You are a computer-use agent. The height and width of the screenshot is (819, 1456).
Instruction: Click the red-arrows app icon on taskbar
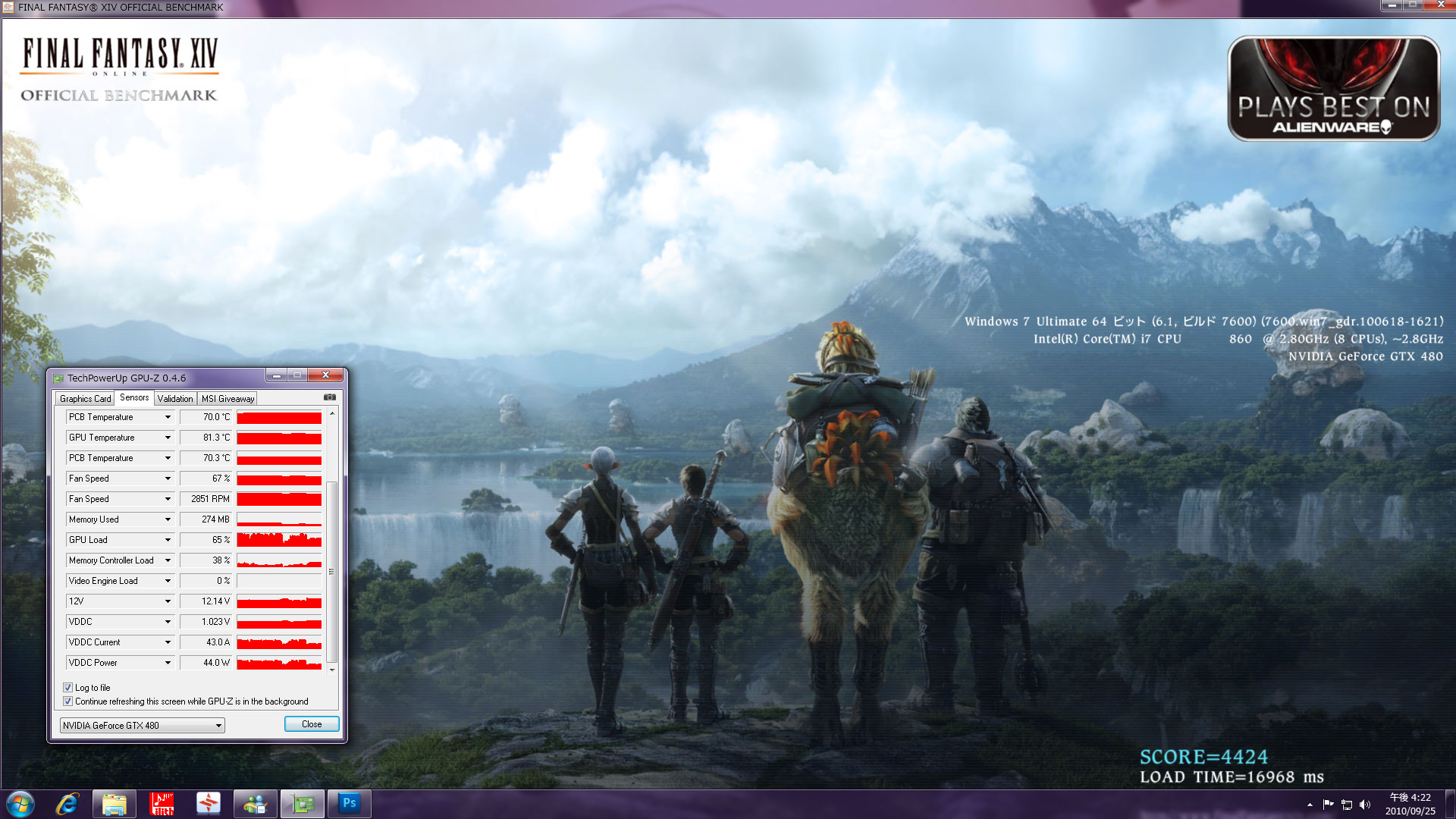[x=208, y=804]
